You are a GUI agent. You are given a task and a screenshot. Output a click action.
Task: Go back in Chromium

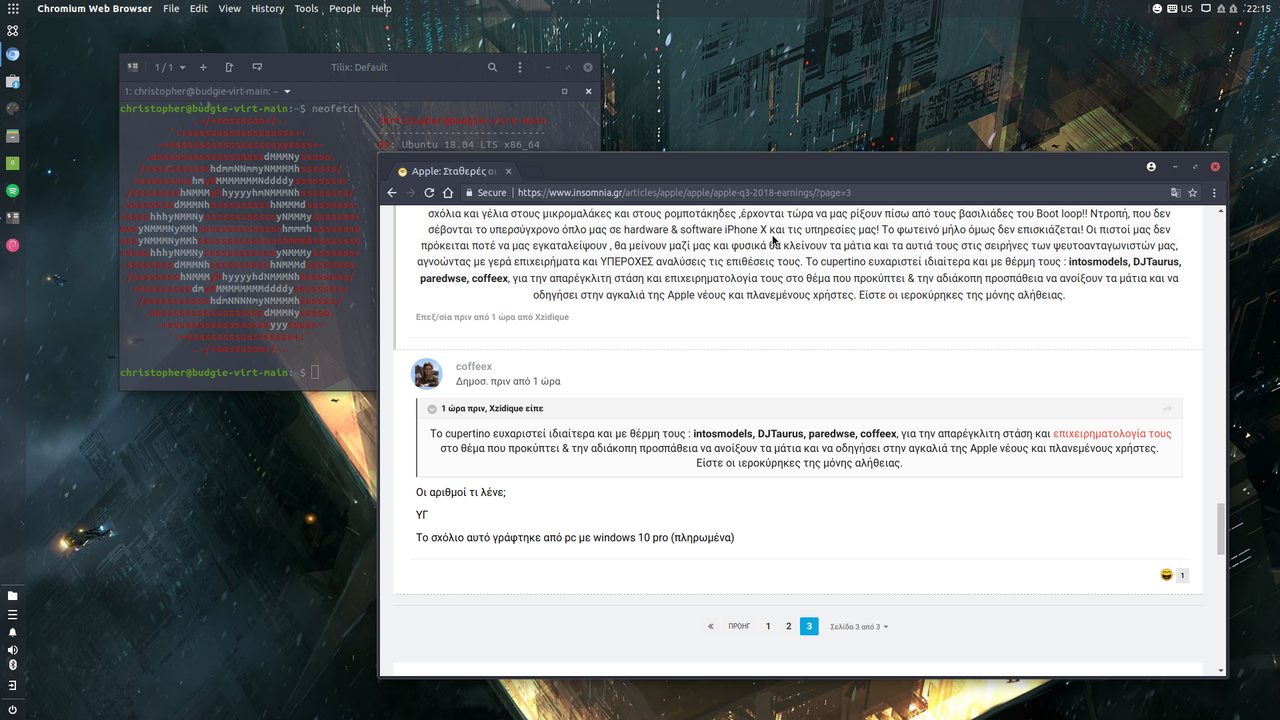tap(392, 192)
